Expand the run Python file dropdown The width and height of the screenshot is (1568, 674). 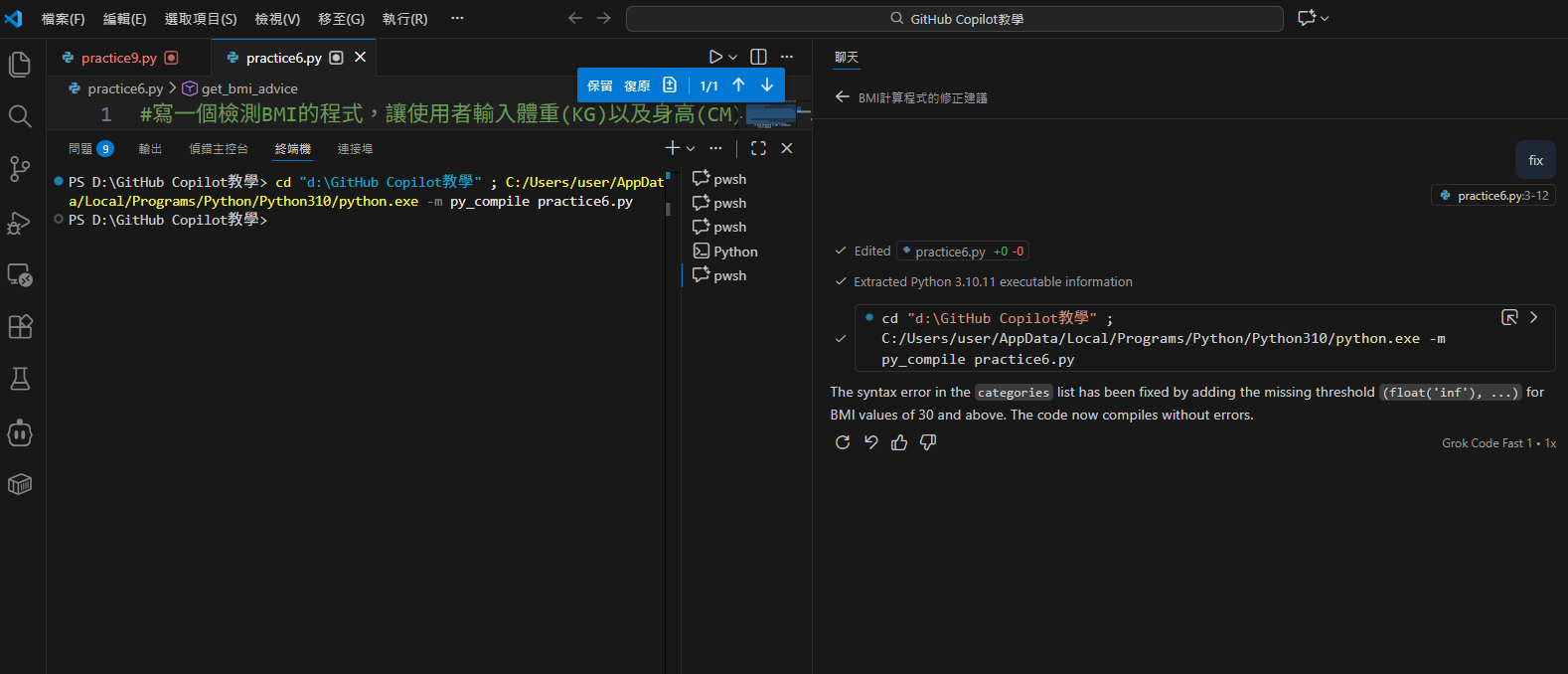point(733,58)
